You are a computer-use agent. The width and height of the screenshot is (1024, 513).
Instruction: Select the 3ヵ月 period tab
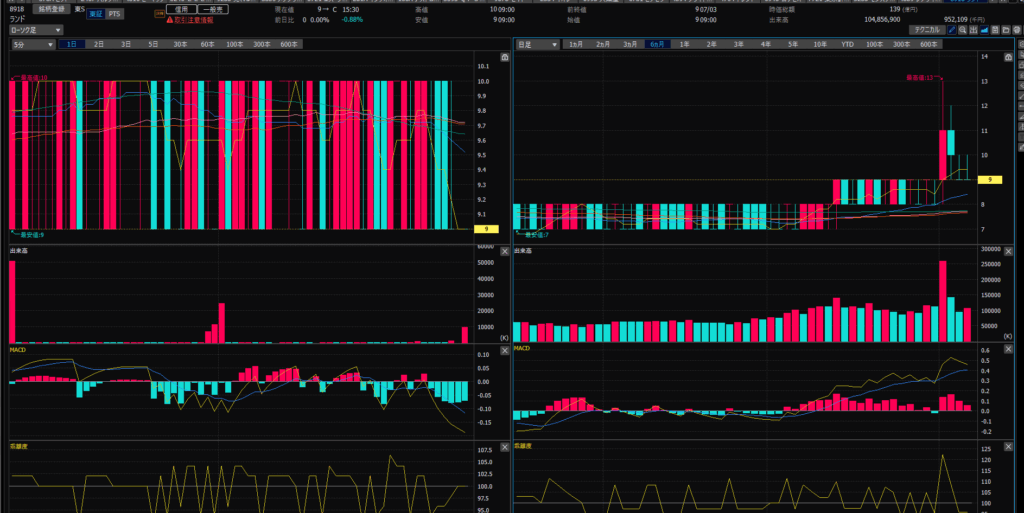coord(630,44)
